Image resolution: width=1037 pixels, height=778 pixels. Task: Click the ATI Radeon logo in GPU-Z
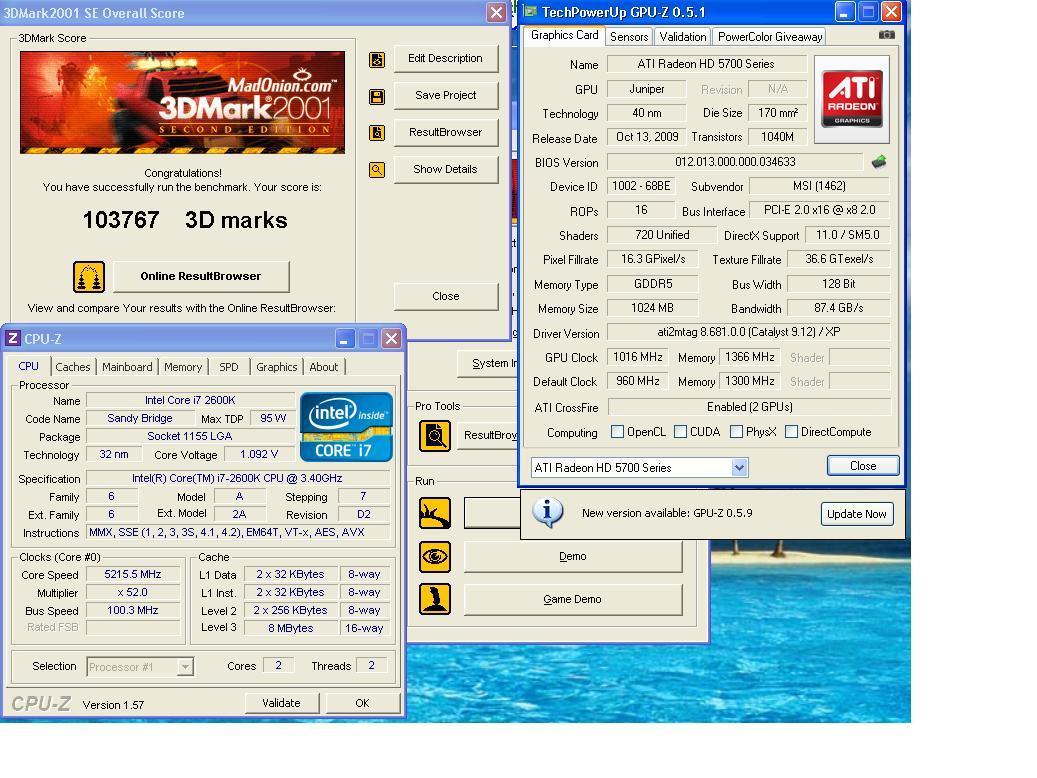[x=852, y=99]
